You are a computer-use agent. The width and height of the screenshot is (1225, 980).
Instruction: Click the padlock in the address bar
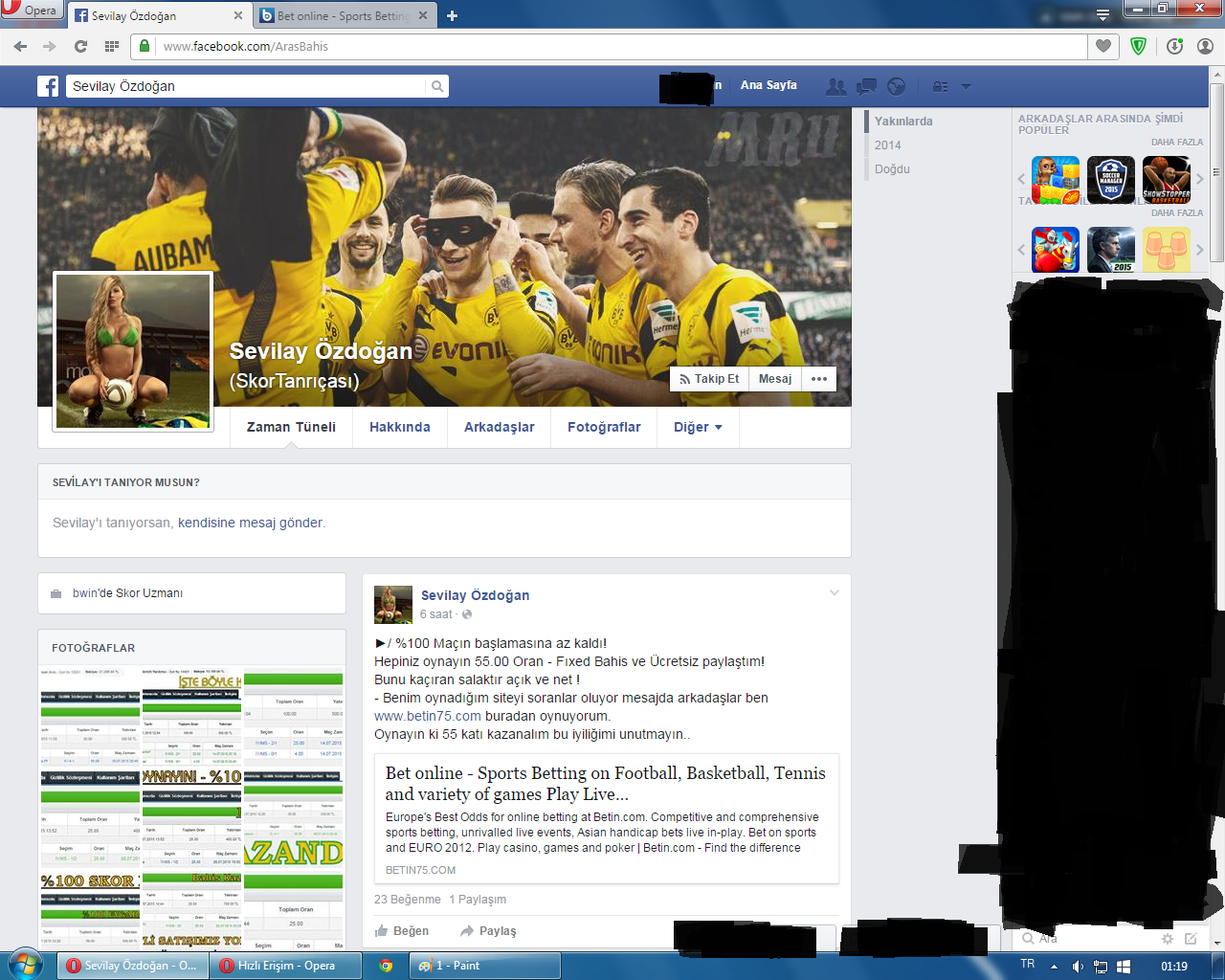[145, 46]
